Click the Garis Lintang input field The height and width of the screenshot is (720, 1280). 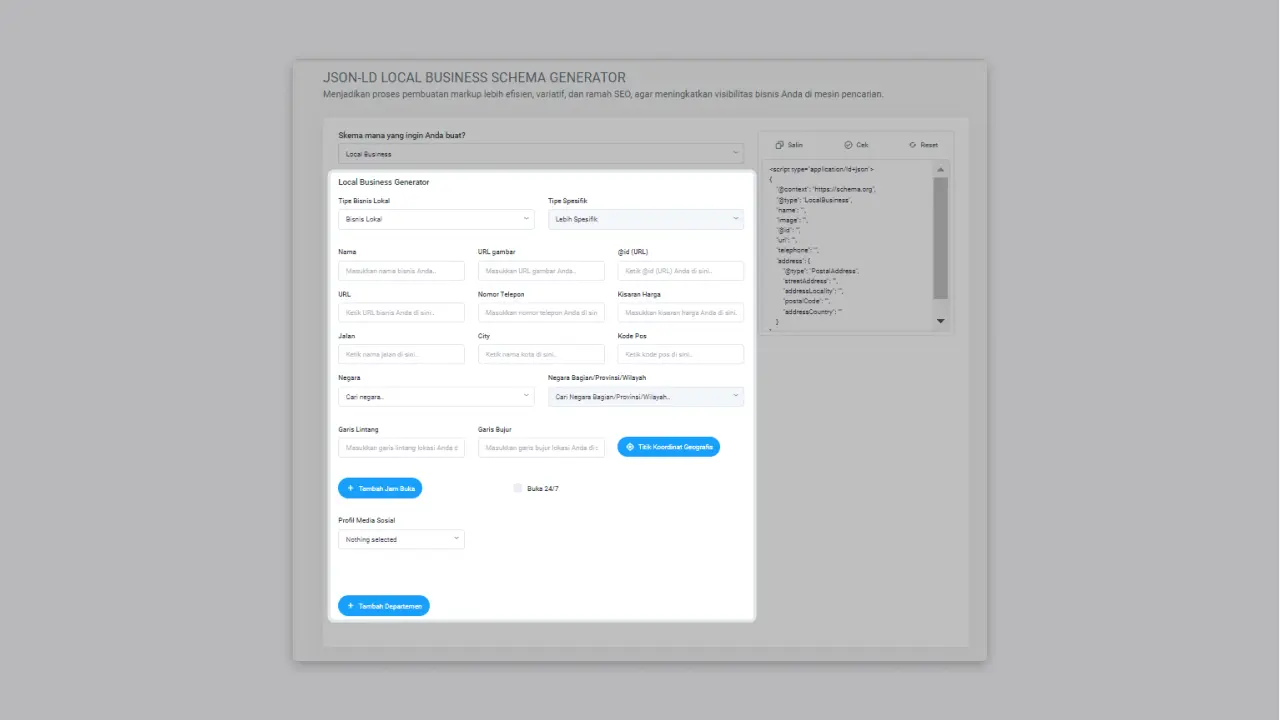click(400, 447)
